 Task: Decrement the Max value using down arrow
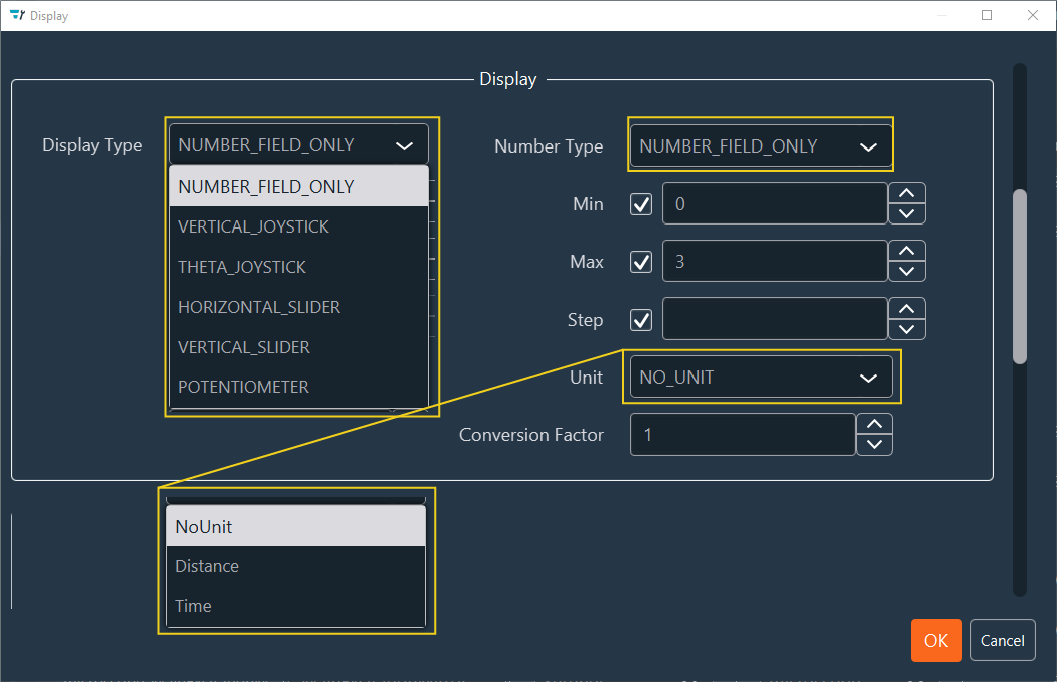coord(906,271)
